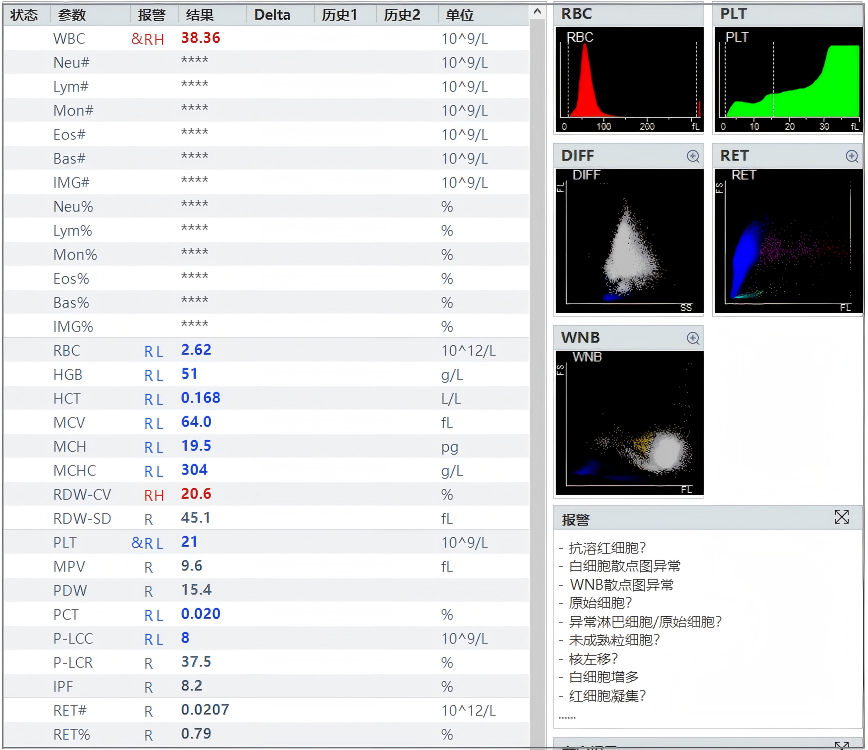This screenshot has width=868, height=750.
Task: Select the IMG# parameter row
Action: coord(266,183)
